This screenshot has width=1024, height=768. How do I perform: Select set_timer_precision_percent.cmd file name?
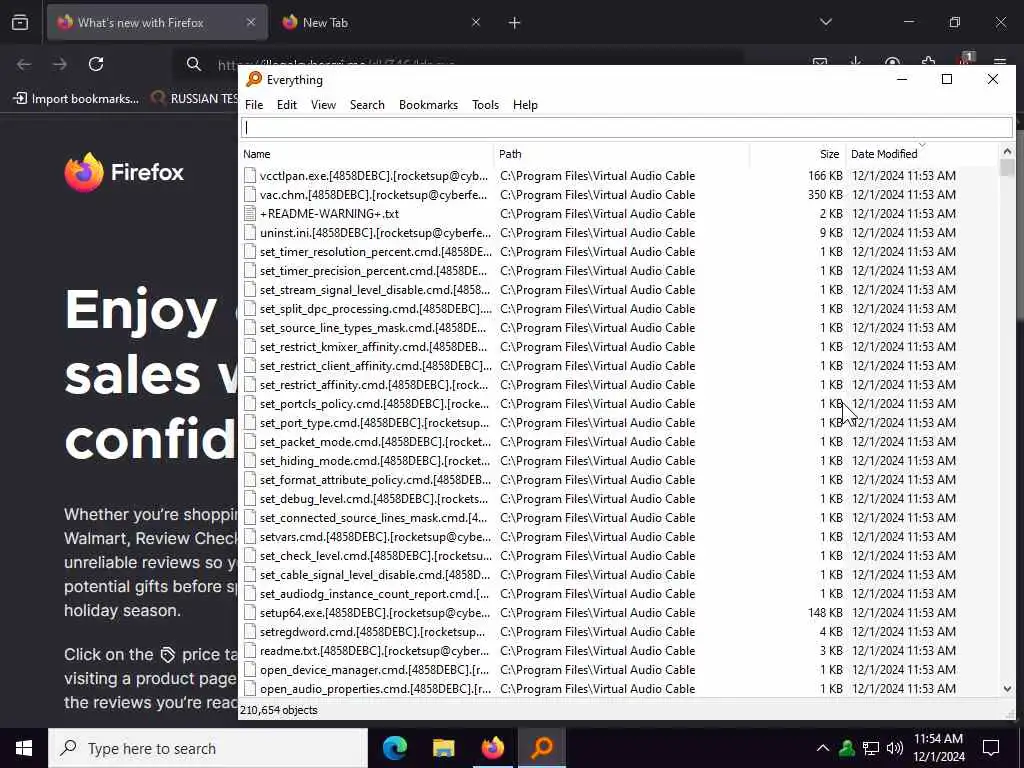click(x=374, y=270)
